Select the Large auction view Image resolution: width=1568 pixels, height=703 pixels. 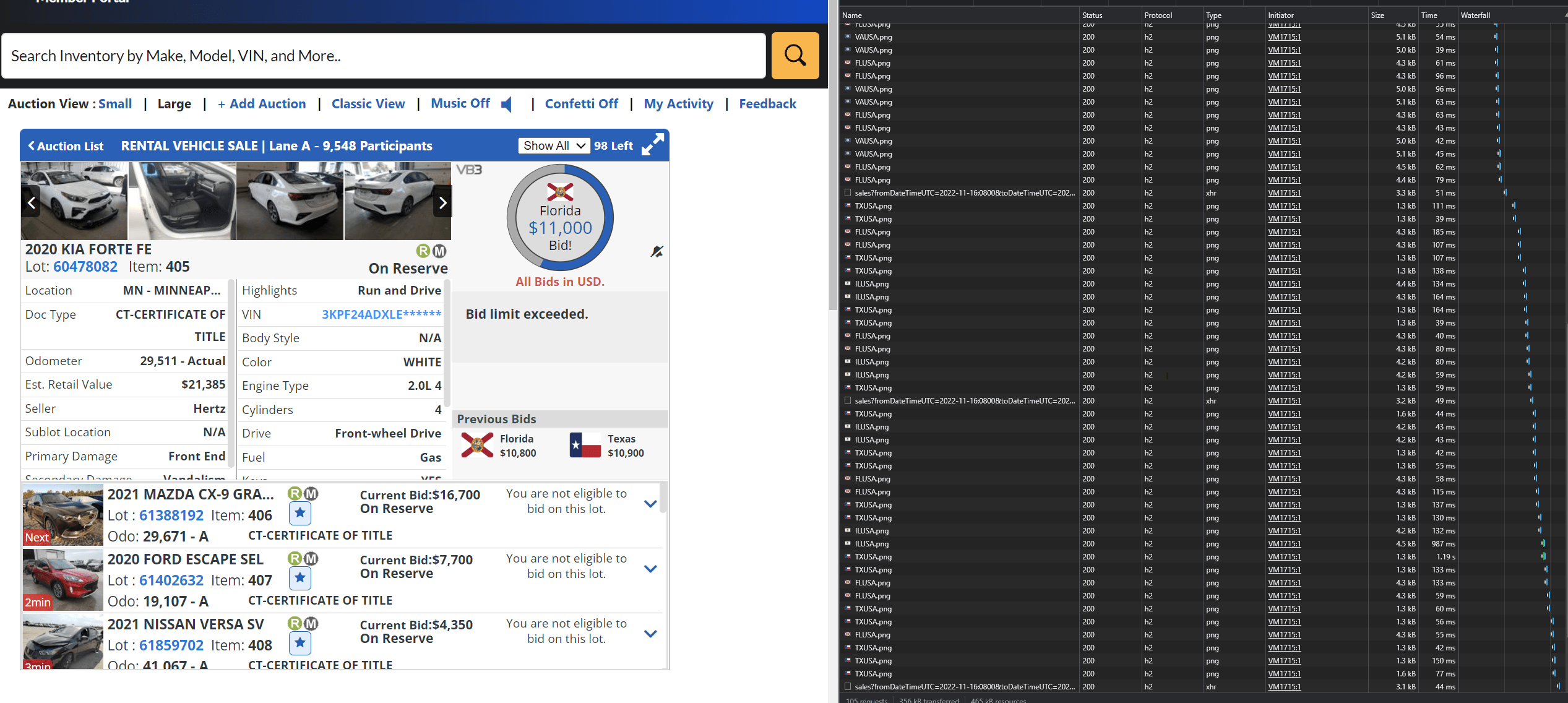pos(174,103)
